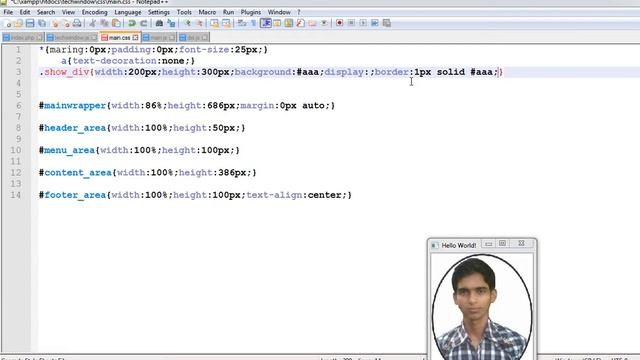Click the Cut scissors icon
Screen dimensions: 640x360
(x=93, y=23)
